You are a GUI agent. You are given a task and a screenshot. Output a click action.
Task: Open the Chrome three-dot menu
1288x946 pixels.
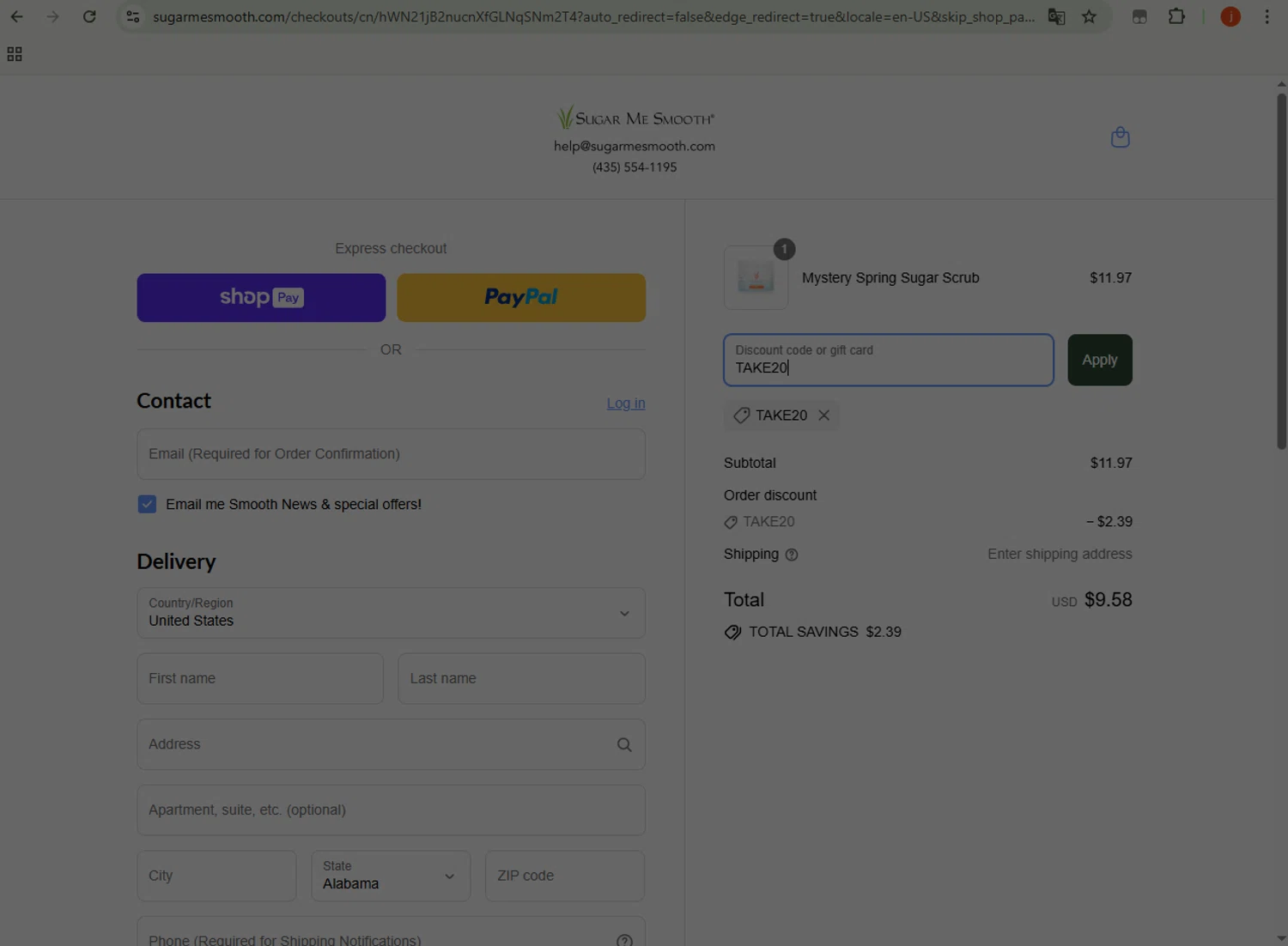(1267, 16)
